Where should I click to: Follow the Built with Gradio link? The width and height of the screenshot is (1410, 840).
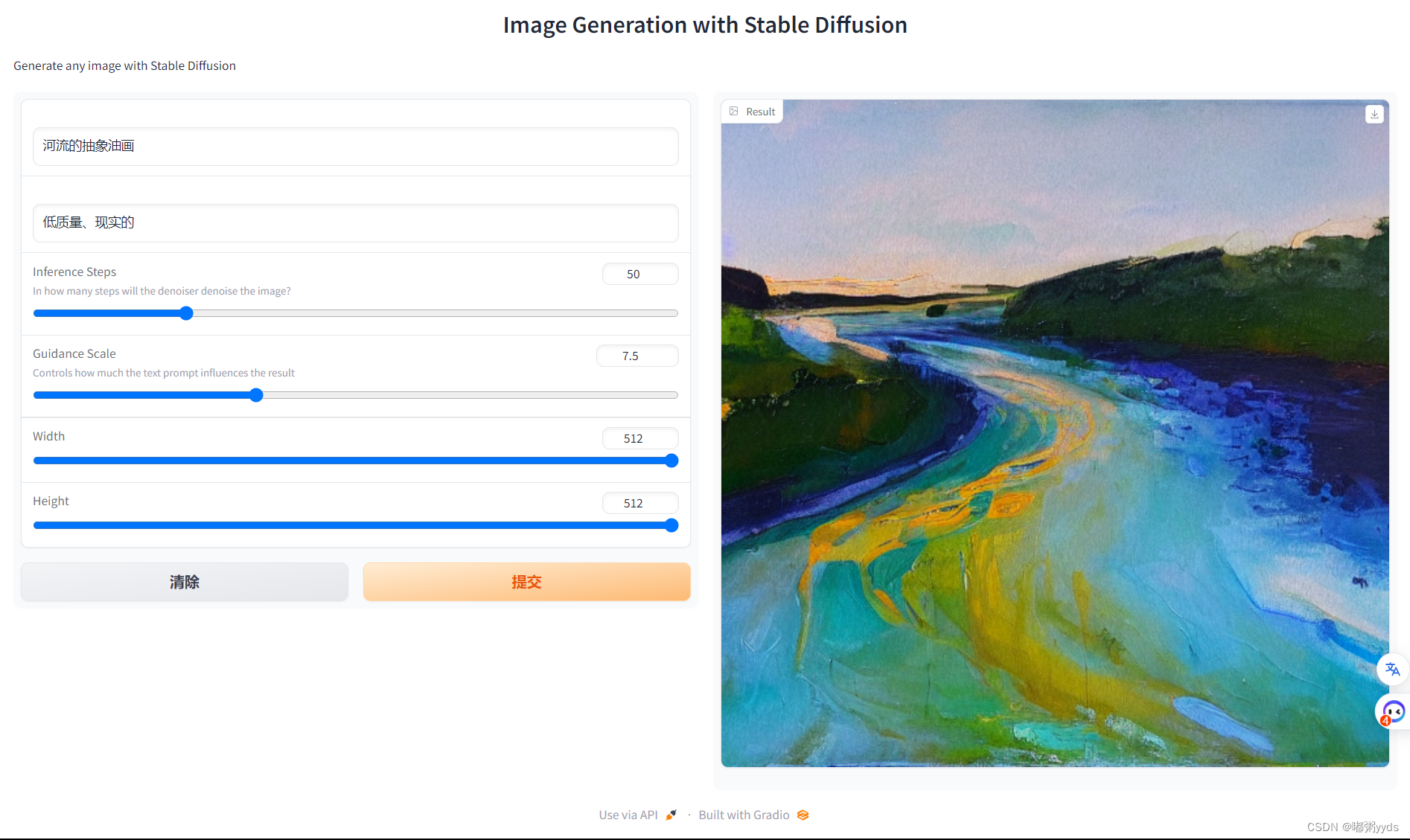click(744, 815)
